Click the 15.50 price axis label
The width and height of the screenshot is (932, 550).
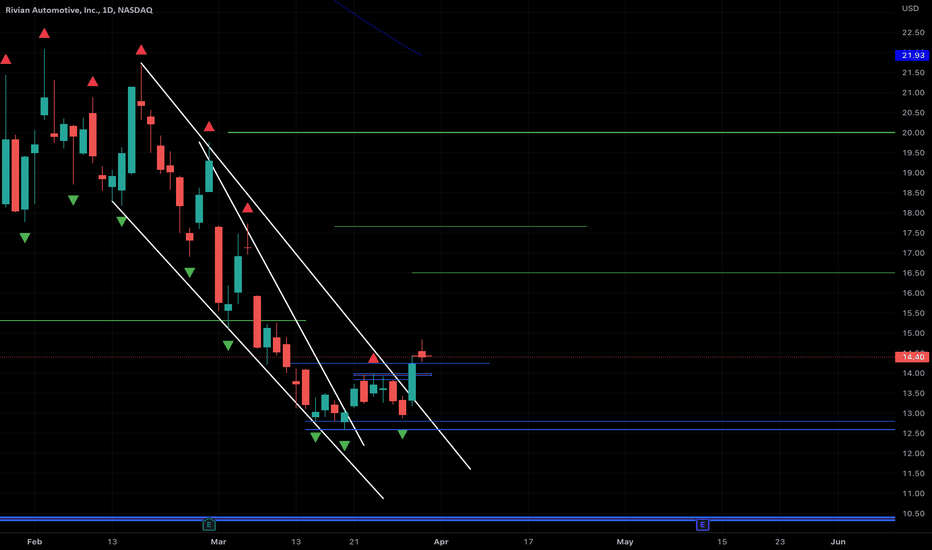tap(913, 313)
